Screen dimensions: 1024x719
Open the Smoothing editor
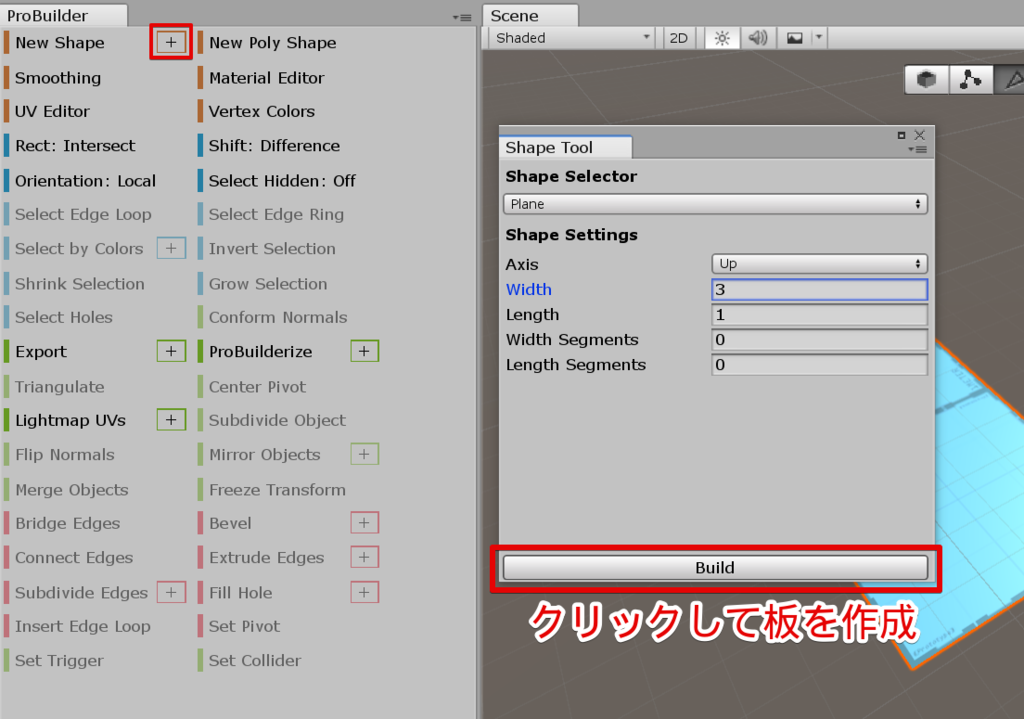point(57,78)
